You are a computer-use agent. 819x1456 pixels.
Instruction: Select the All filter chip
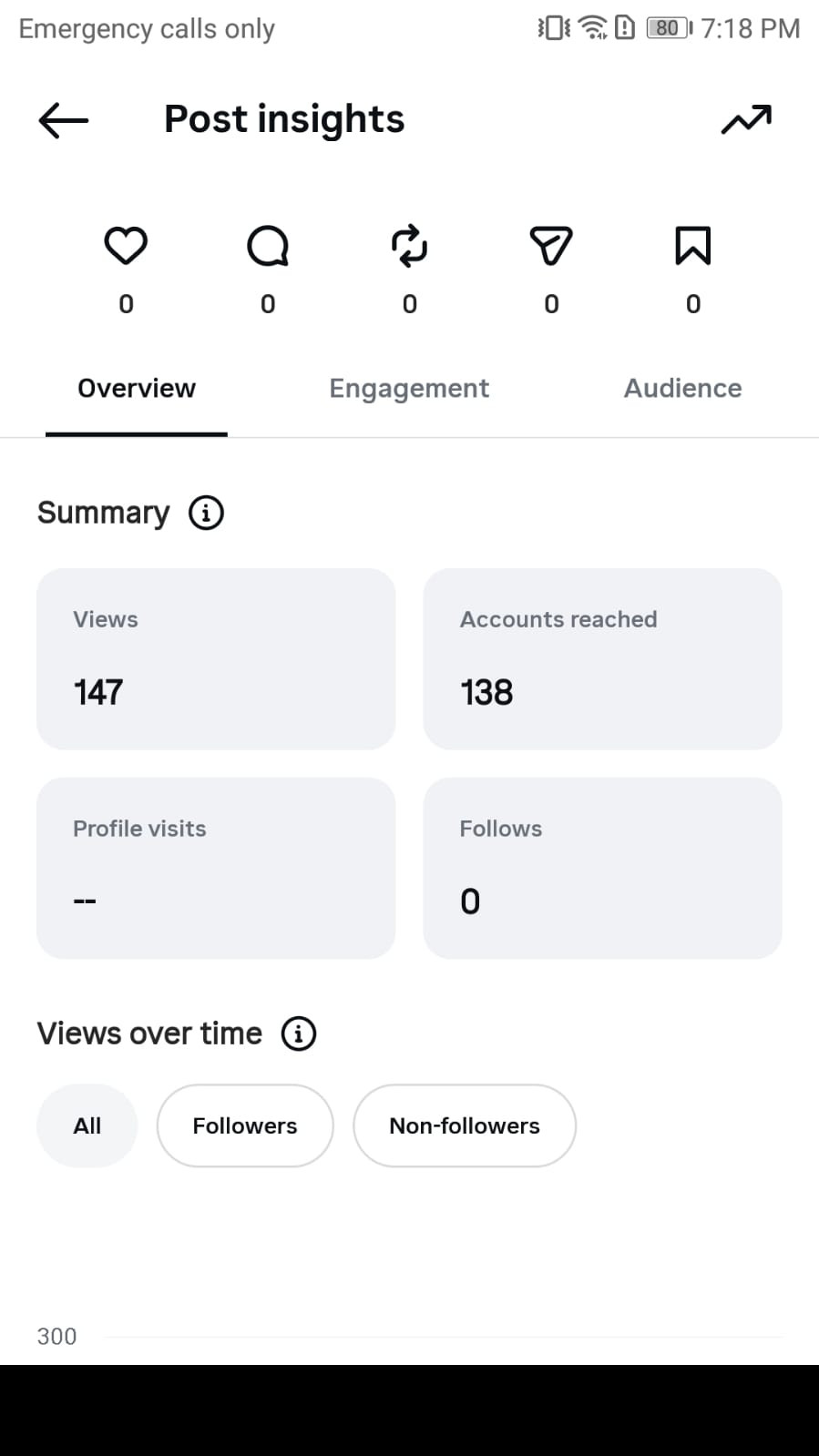tap(87, 1125)
